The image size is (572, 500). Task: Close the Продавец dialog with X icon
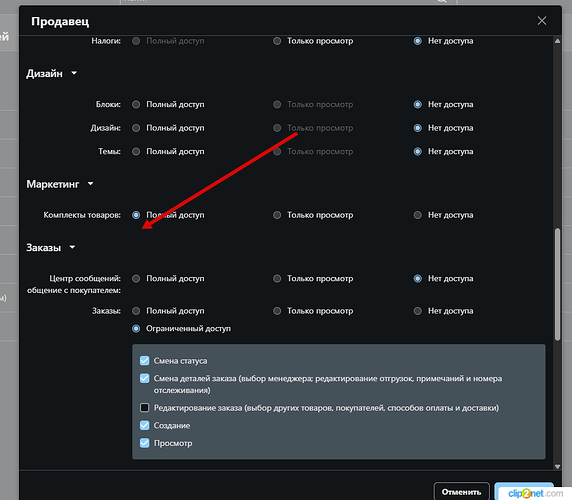[x=542, y=21]
